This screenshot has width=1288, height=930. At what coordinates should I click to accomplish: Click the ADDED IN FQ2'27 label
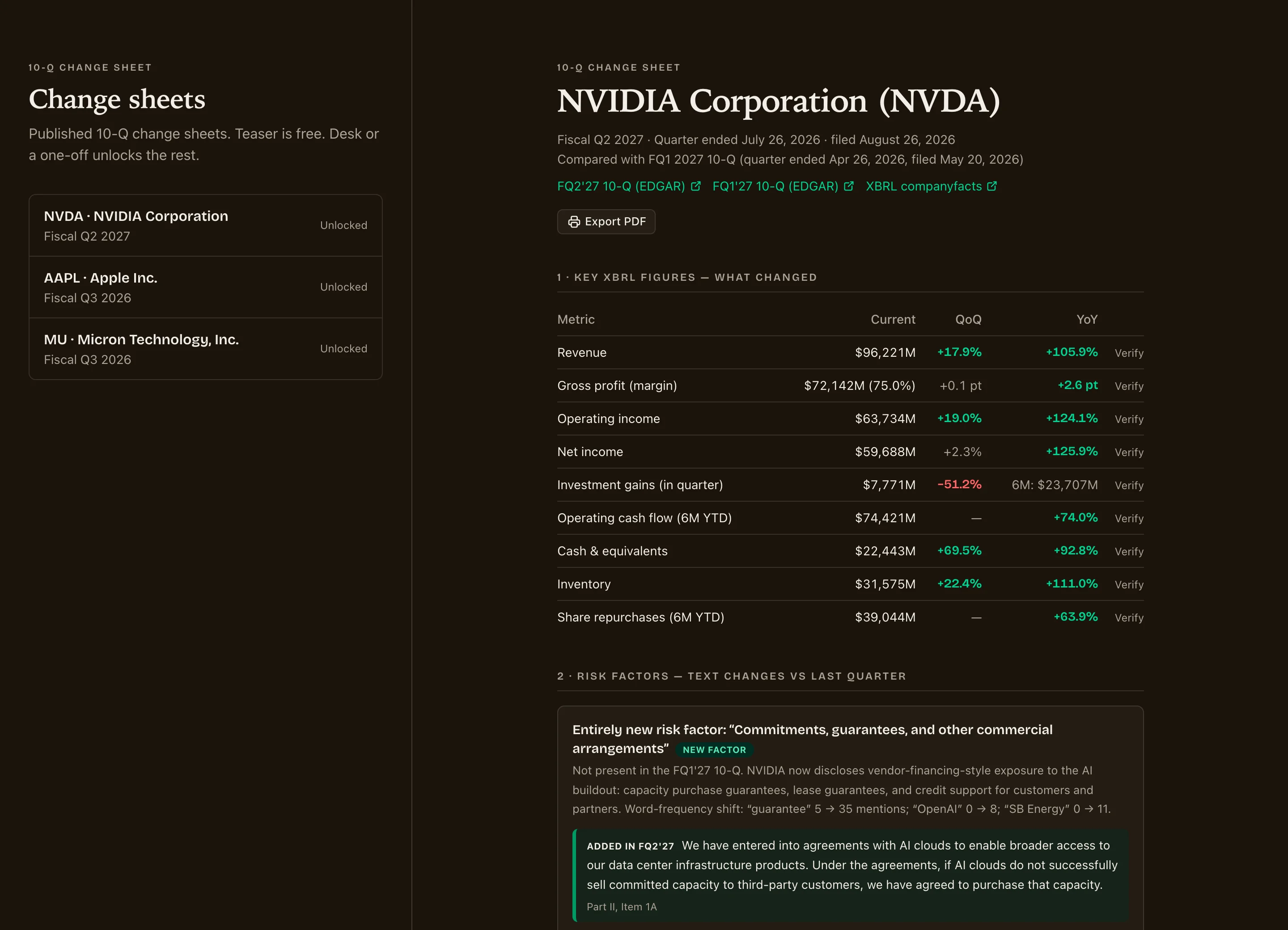631,846
